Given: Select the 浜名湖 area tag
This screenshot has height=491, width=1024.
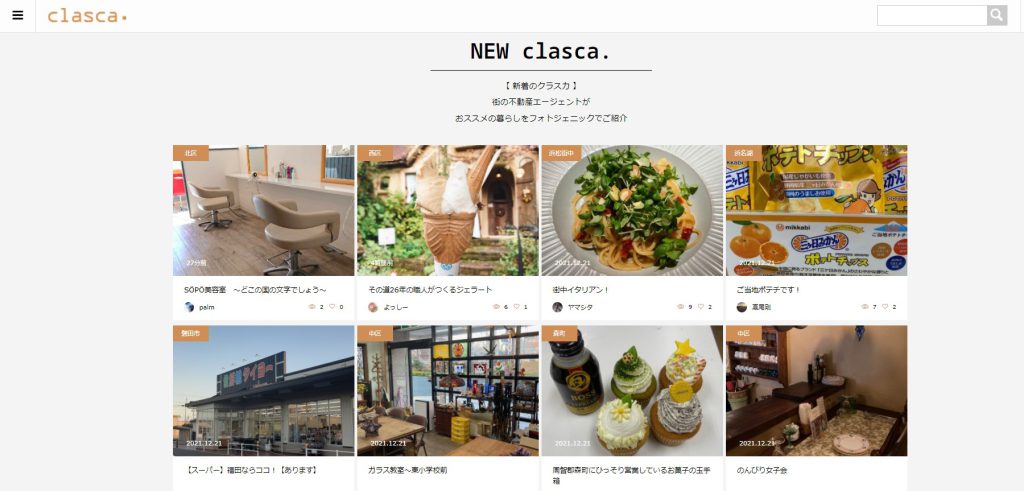Looking at the screenshot, I should (743, 153).
